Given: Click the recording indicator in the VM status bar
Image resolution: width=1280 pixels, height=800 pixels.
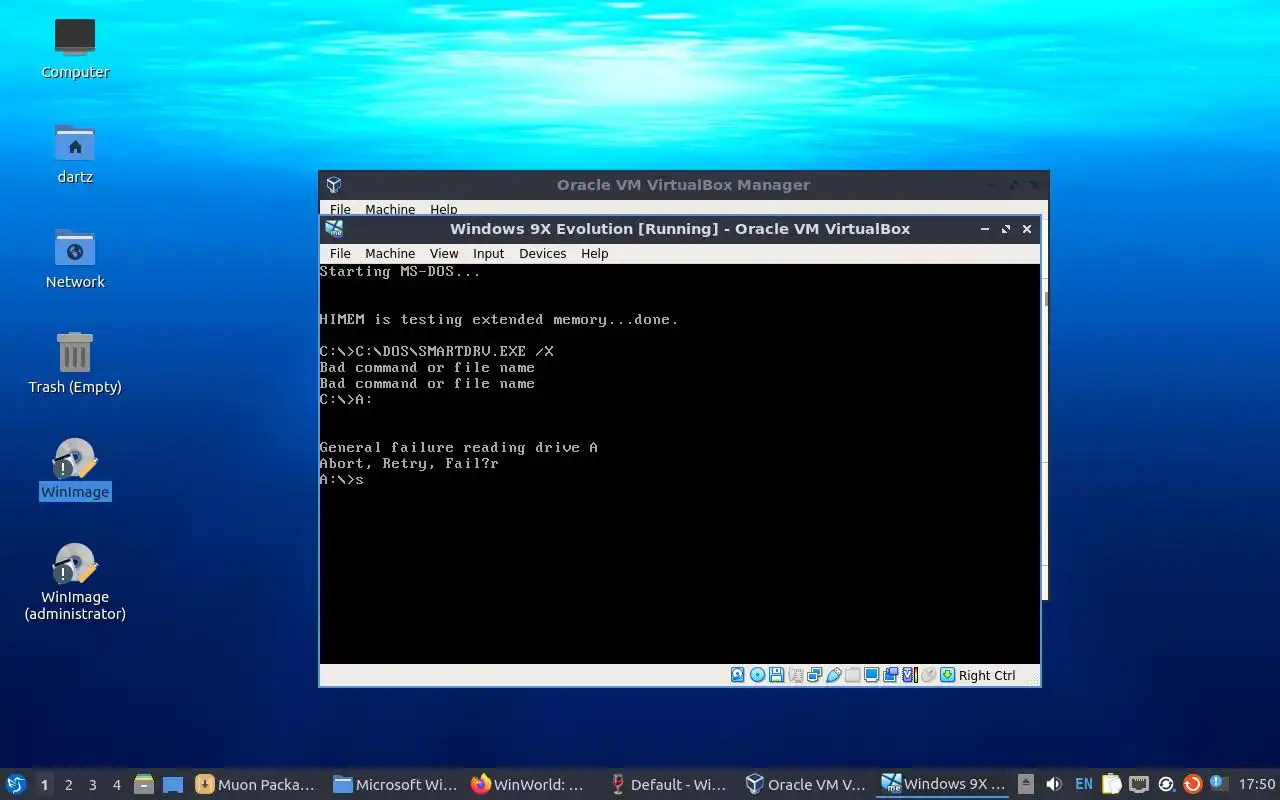Looking at the screenshot, I should coord(891,675).
